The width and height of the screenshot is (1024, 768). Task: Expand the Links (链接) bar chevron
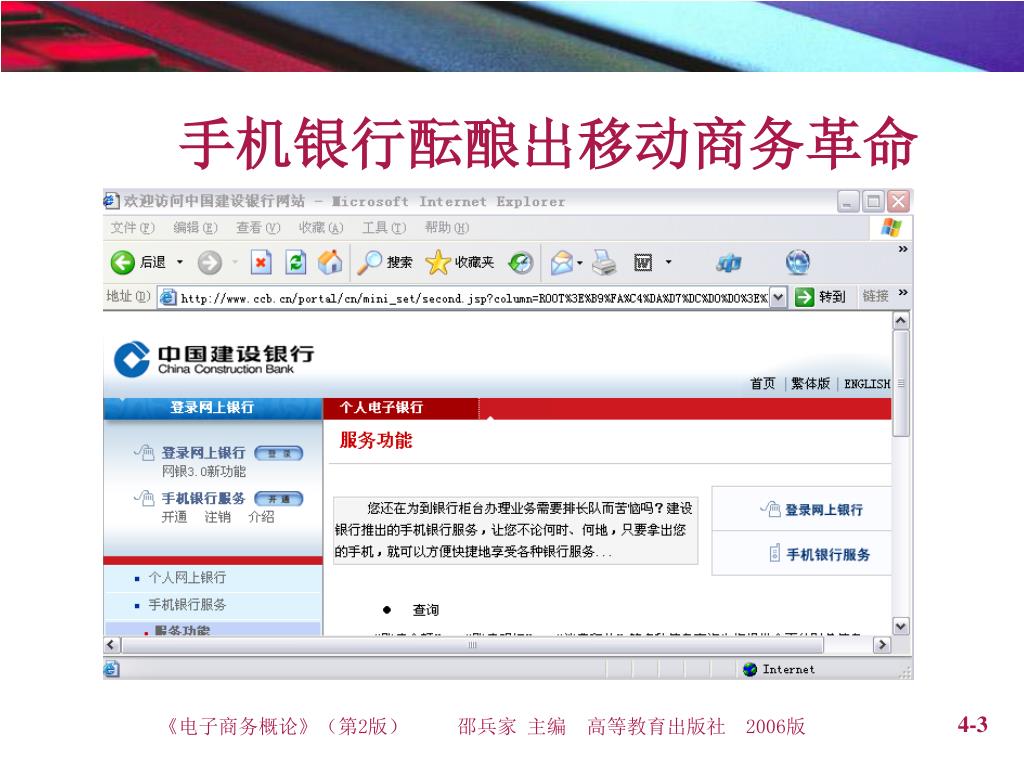[903, 293]
